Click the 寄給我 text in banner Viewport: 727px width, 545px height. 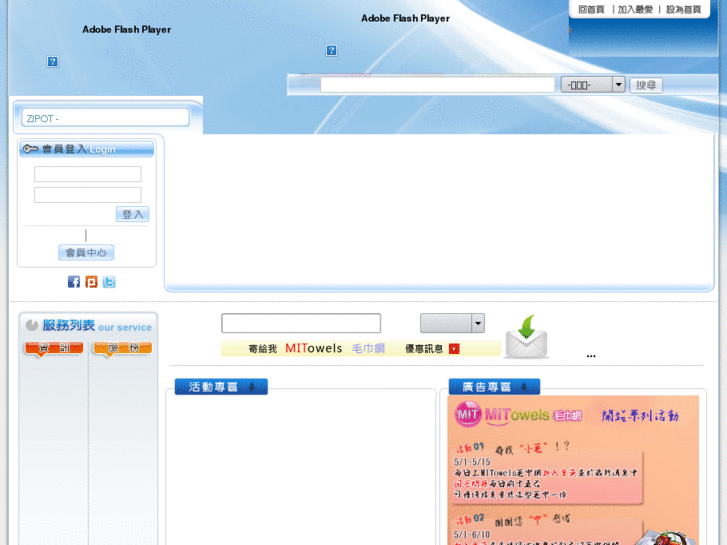[263, 349]
